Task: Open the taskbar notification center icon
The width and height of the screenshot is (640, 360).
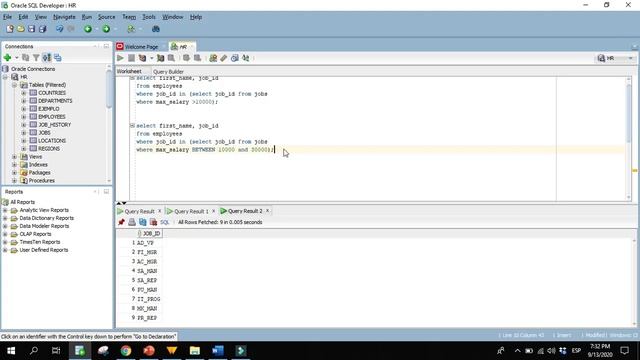Action: [x=624, y=351]
